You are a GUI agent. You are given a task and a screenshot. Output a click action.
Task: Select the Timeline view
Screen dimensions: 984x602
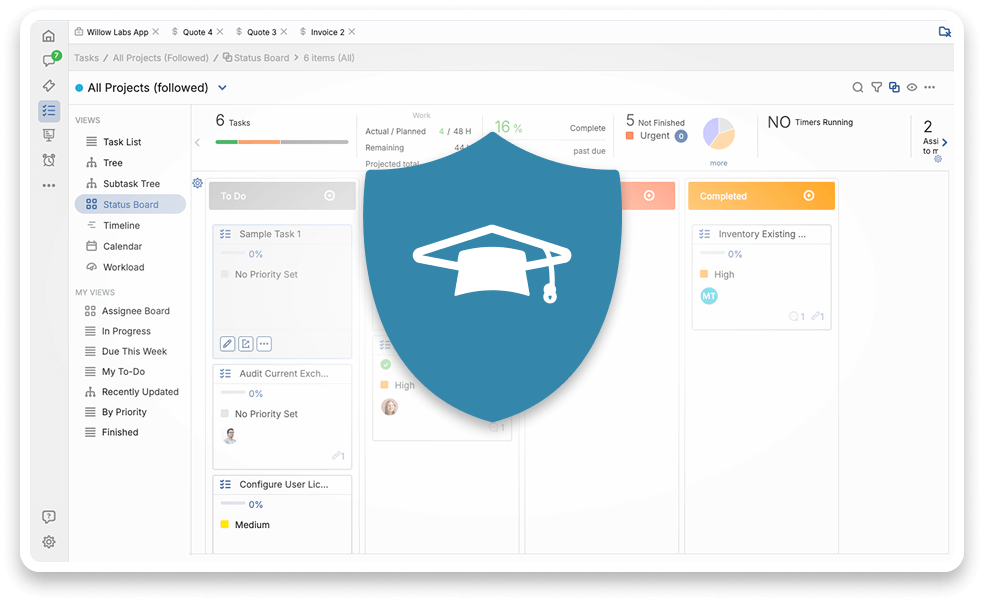pyautogui.click(x=120, y=225)
